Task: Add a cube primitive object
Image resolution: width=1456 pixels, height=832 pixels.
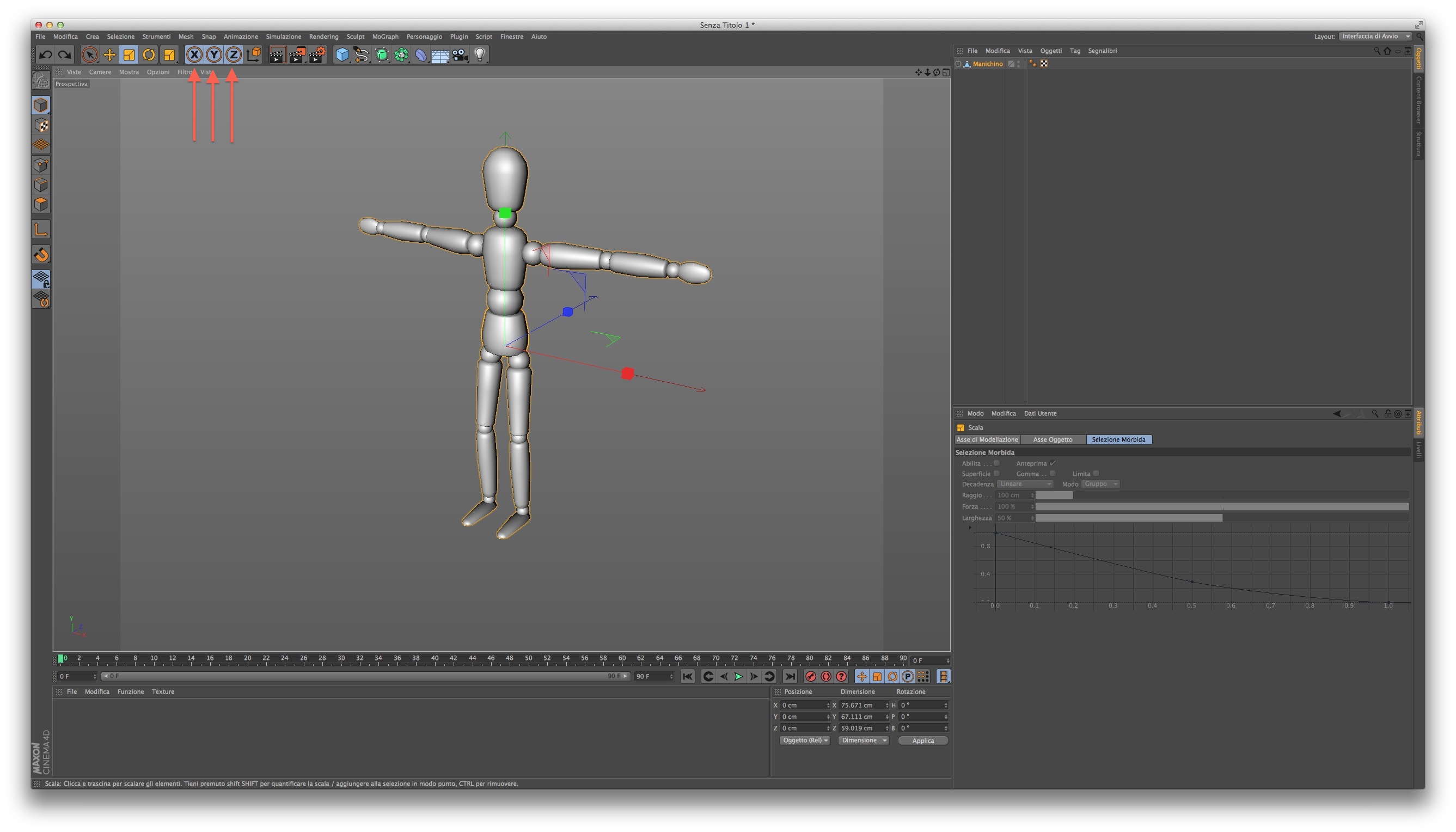Action: [342, 55]
